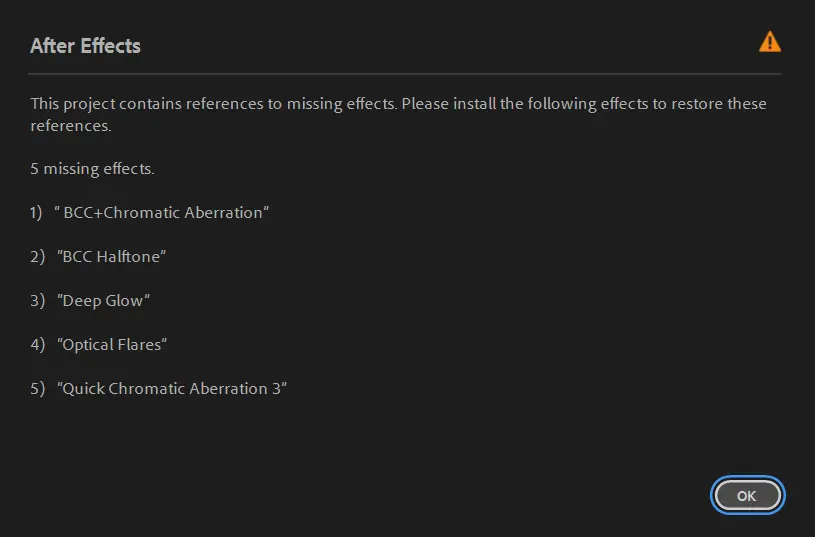This screenshot has height=537, width=815.
Task: Select the Optical Flares missing effect entry
Action: point(112,345)
